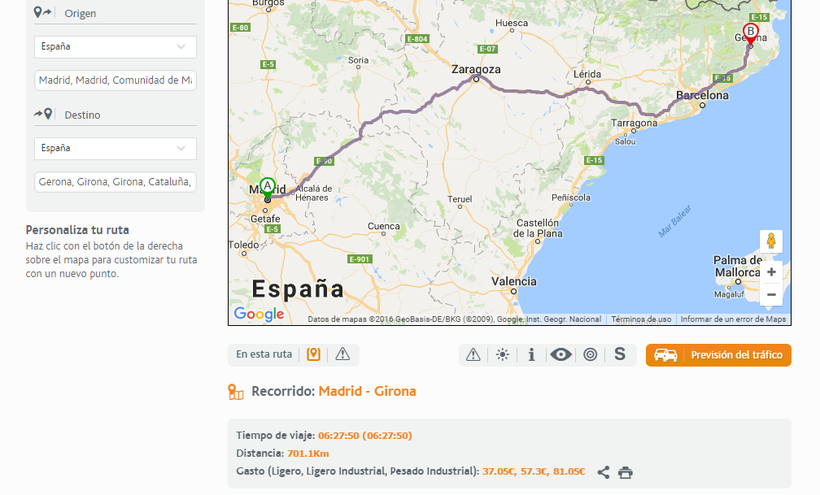Click the weather sun icon
The width and height of the screenshot is (820, 495).
pyautogui.click(x=502, y=355)
